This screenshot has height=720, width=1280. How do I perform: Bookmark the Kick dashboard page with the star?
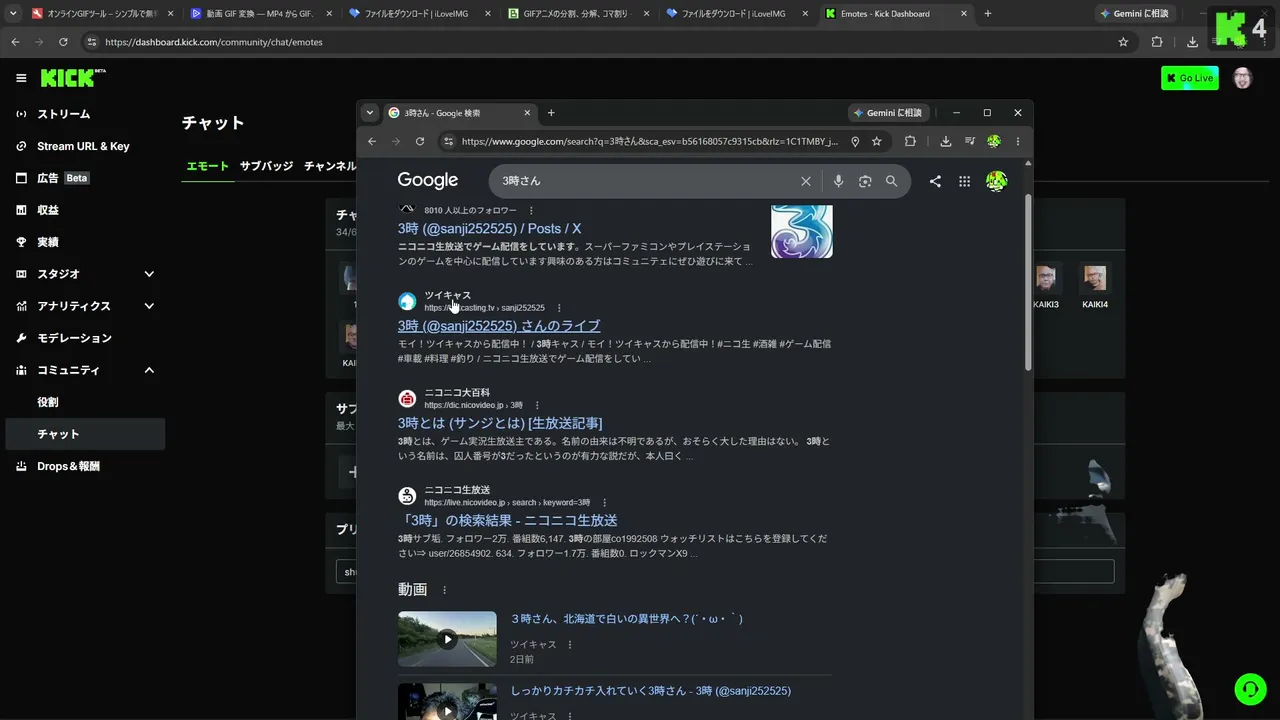click(x=1123, y=42)
